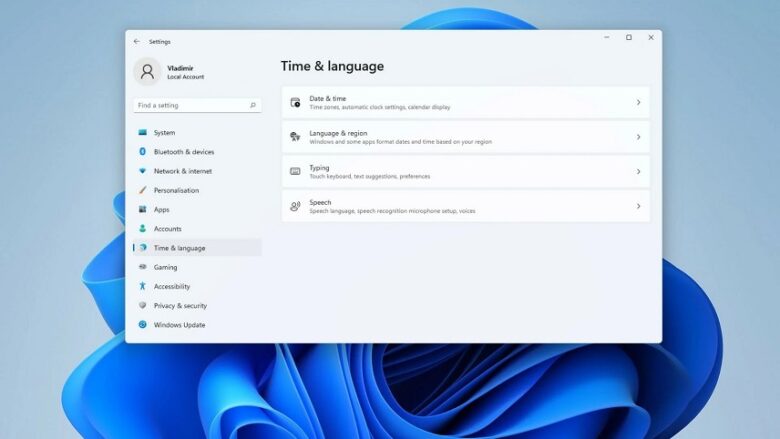This screenshot has height=439, width=780.
Task: Close the Settings window
Action: coord(651,37)
